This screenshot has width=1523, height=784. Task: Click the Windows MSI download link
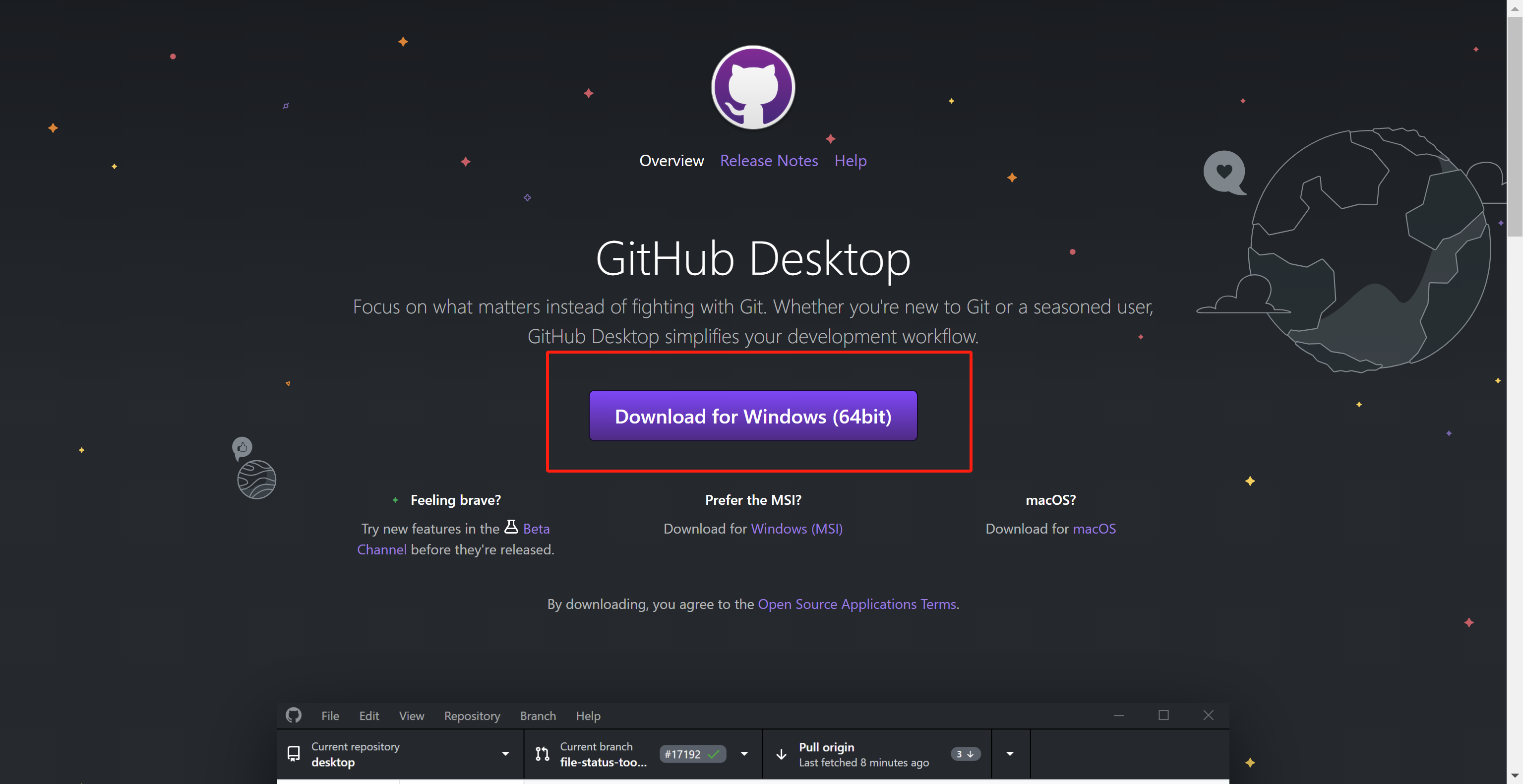797,528
